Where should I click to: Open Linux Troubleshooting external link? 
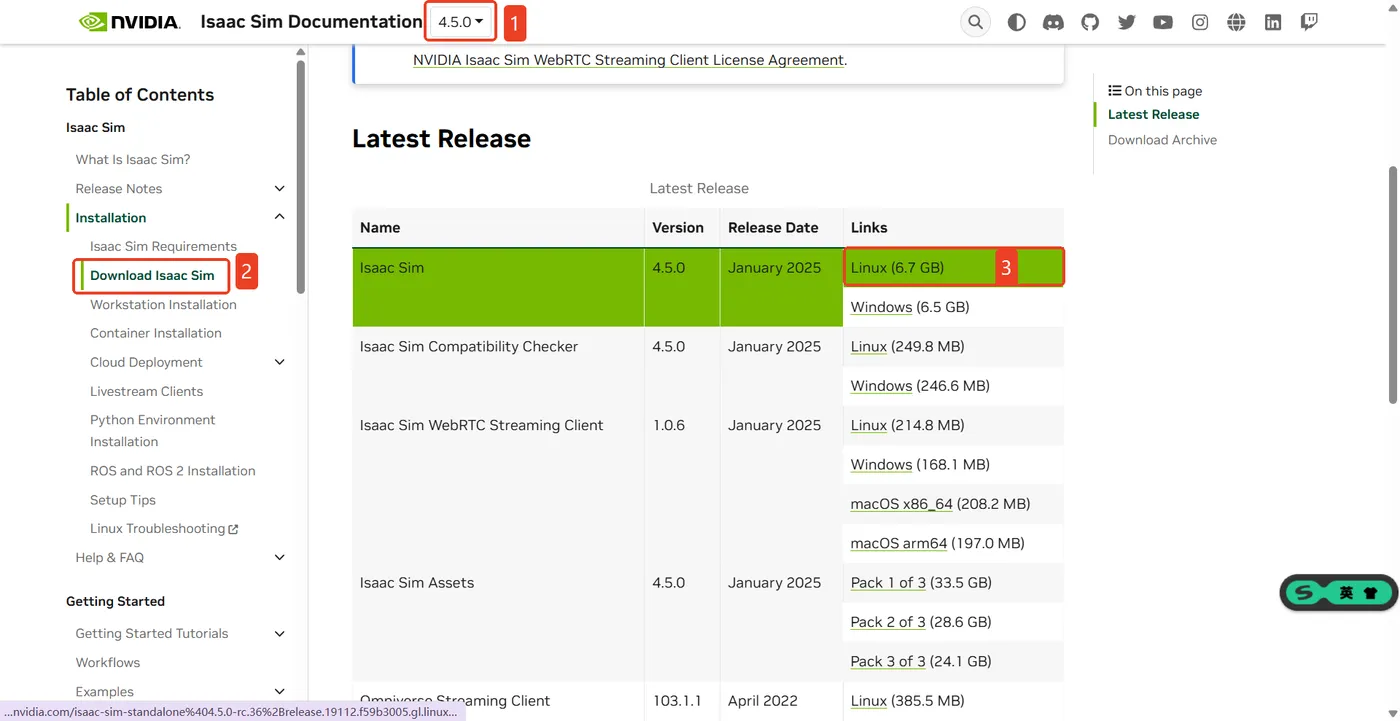coord(164,528)
